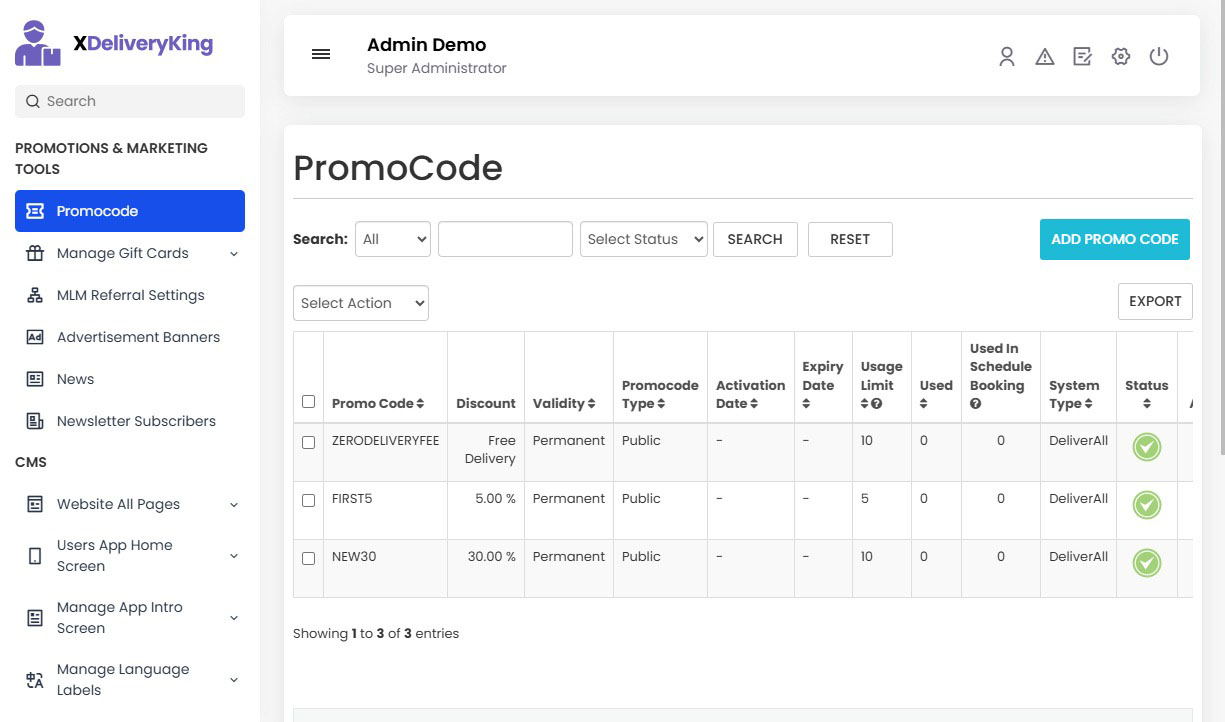Select MLM Referral Settings in sidebar
Viewport: 1225px width, 722px height.
coord(129,295)
